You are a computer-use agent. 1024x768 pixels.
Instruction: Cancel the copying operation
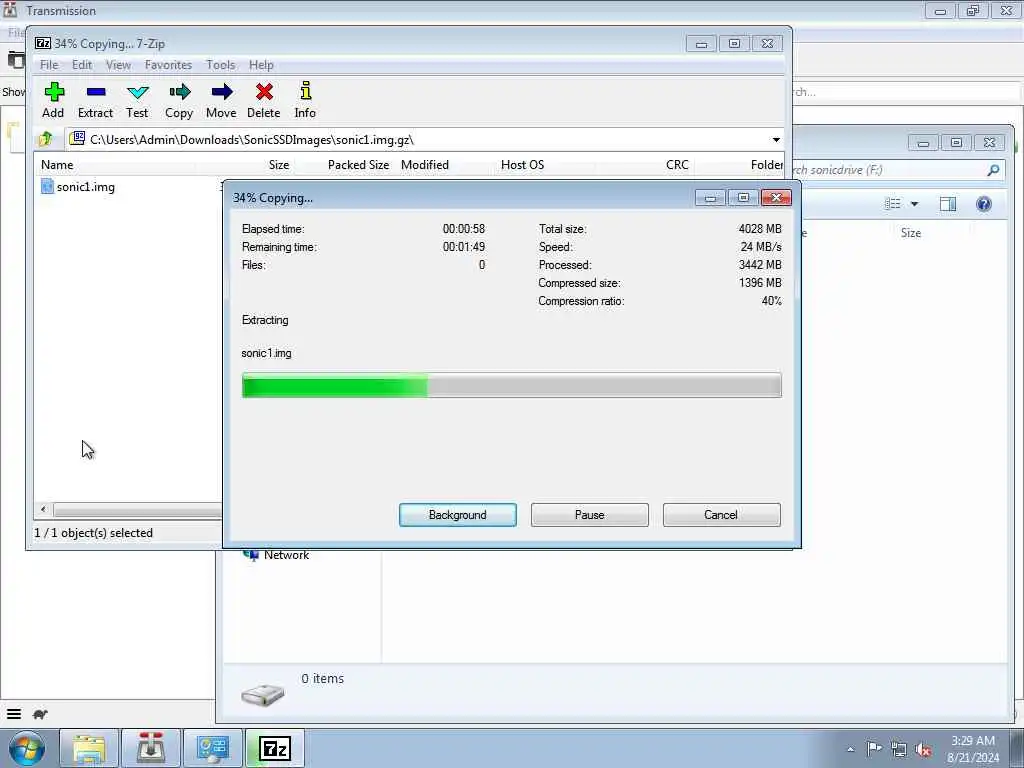point(721,515)
